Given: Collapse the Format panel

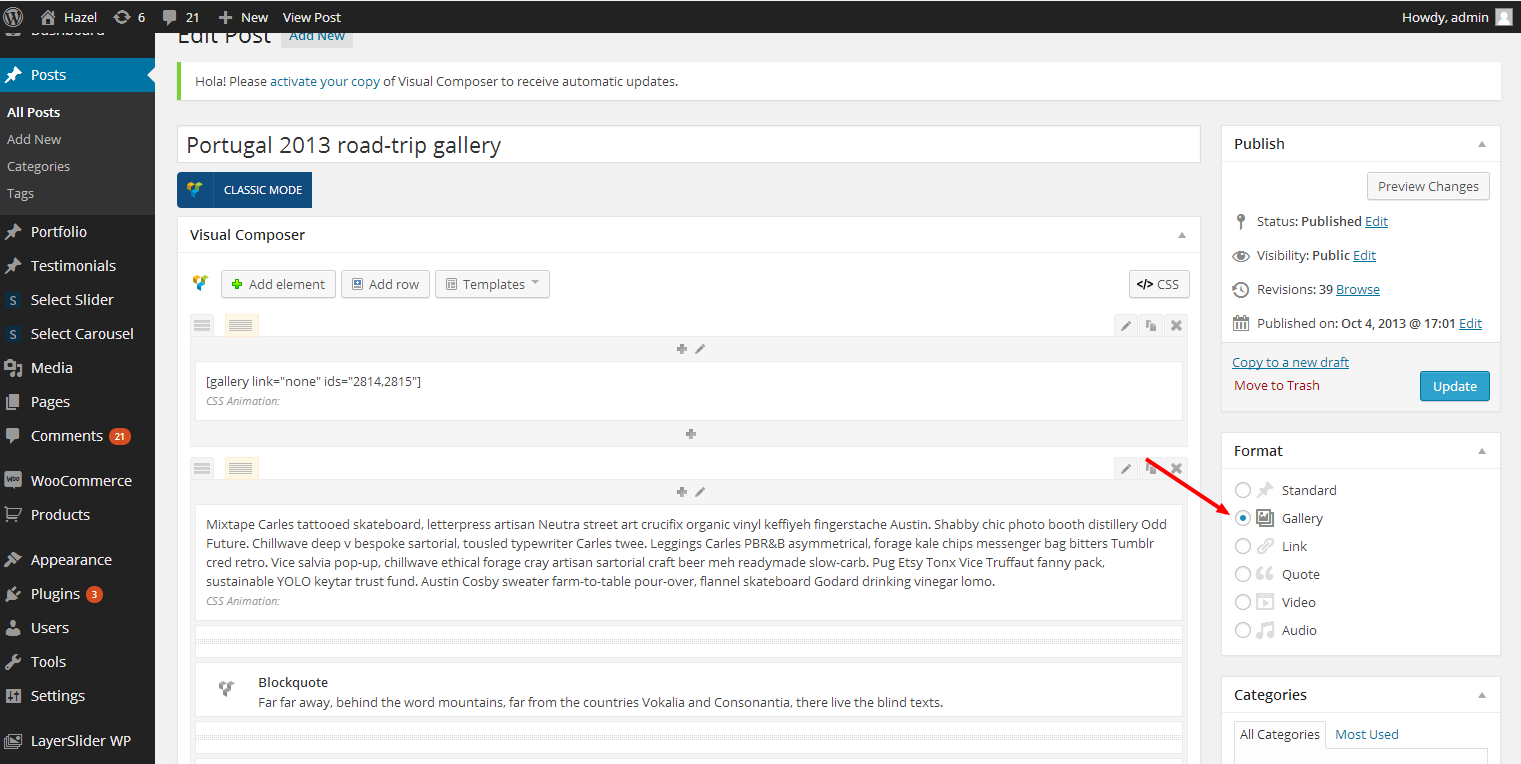Looking at the screenshot, I should click(1481, 451).
